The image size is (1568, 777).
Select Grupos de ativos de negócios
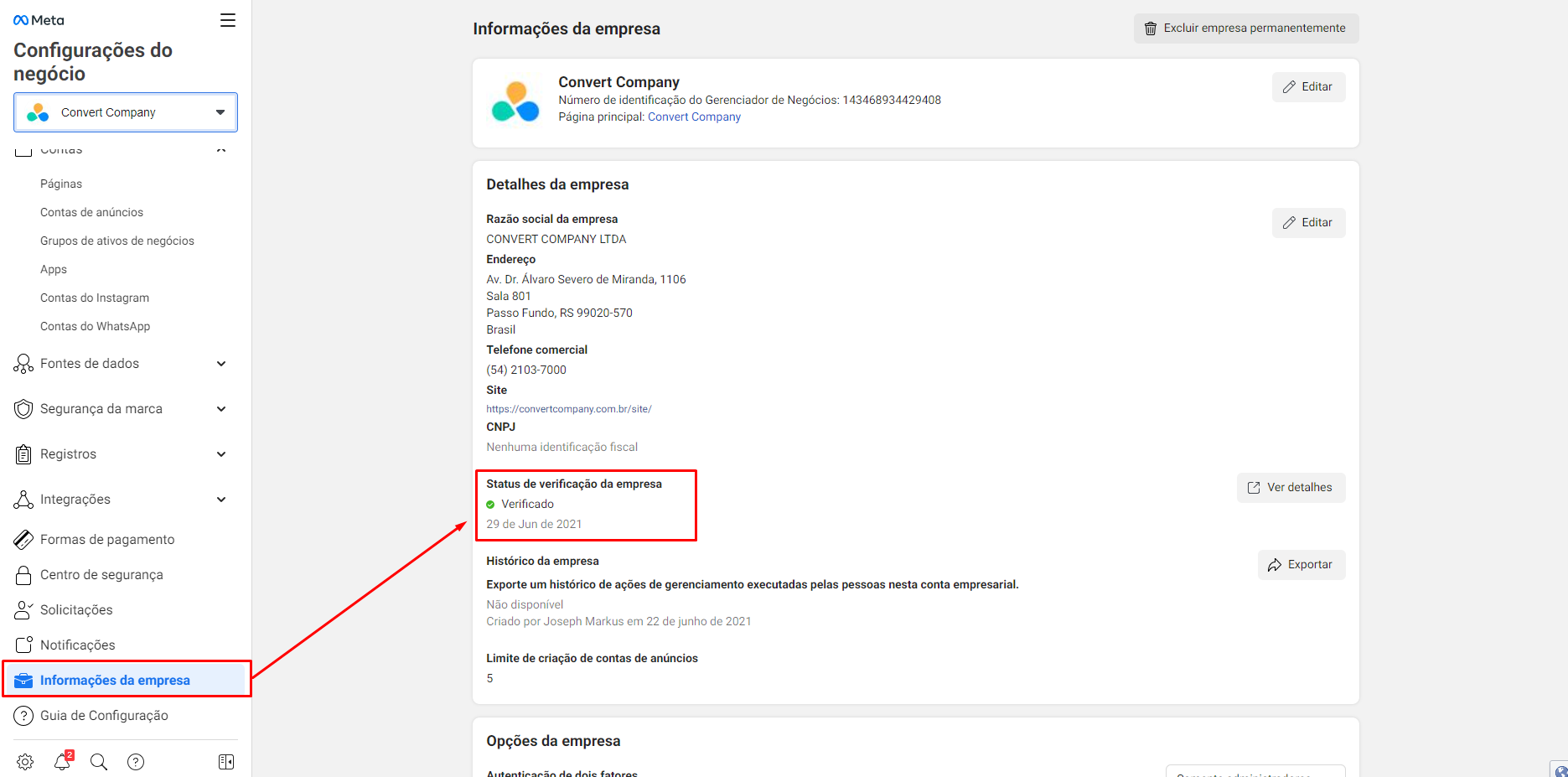[117, 241]
